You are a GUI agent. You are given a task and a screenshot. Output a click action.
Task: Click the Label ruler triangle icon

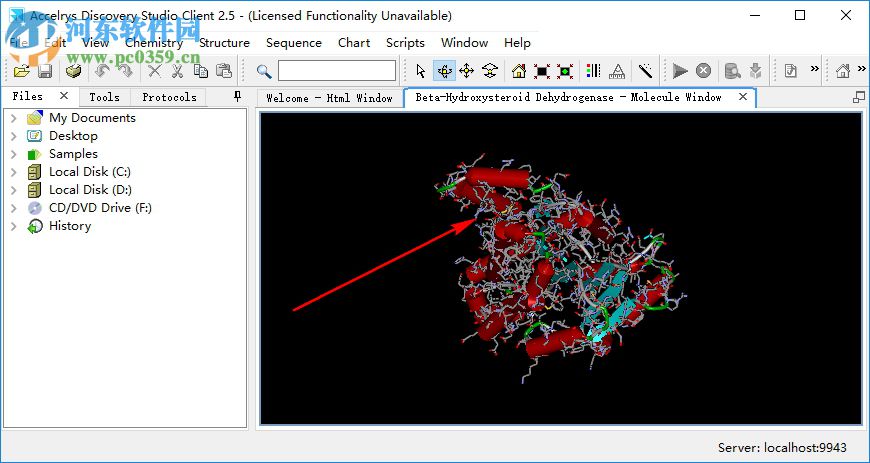point(616,71)
